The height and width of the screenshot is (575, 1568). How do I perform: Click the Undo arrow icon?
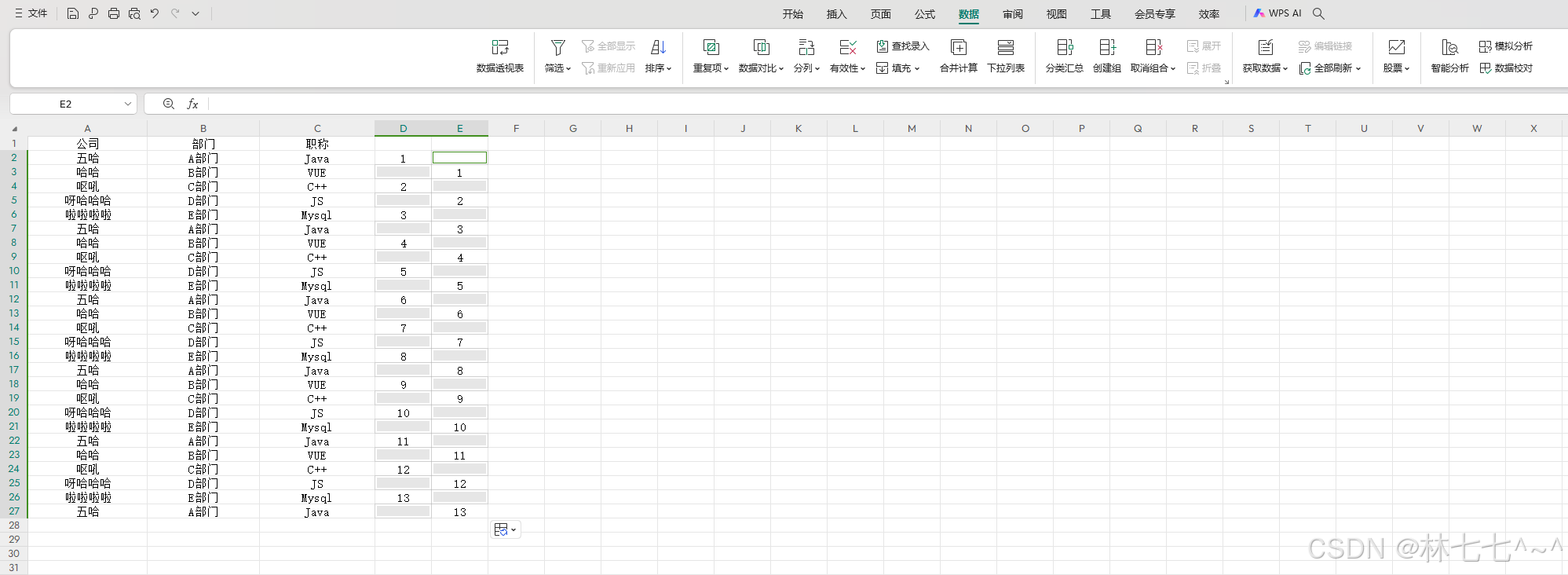click(155, 13)
